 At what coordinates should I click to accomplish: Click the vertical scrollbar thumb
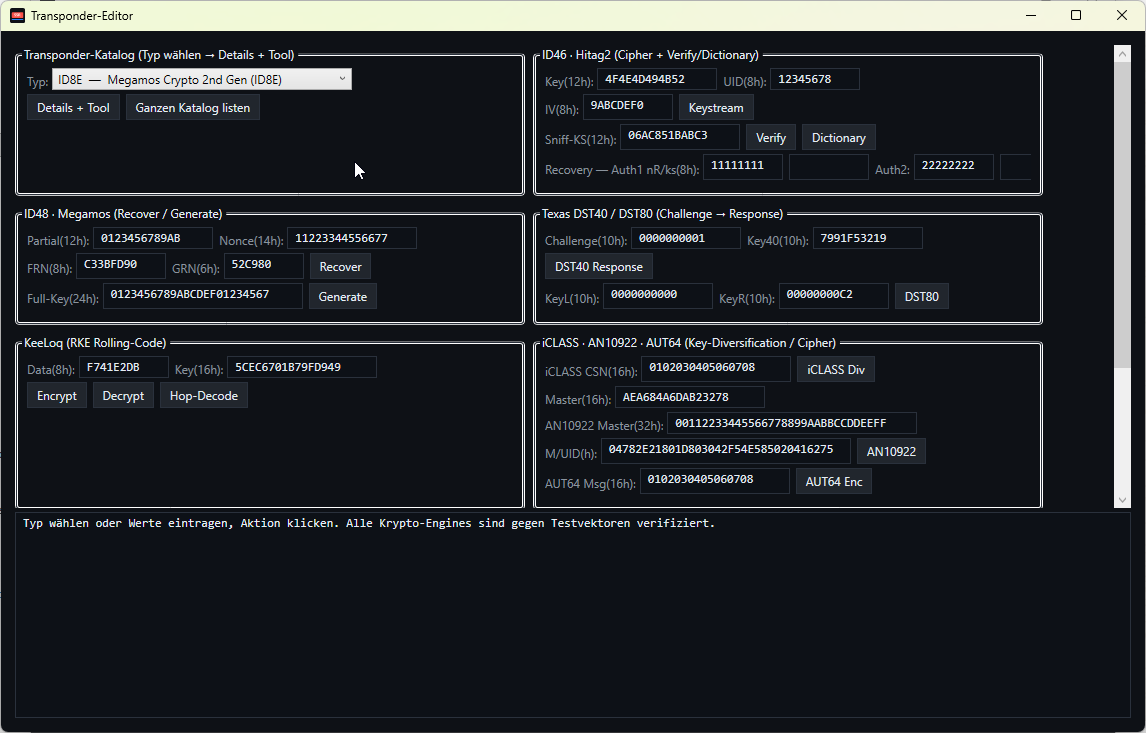1122,214
